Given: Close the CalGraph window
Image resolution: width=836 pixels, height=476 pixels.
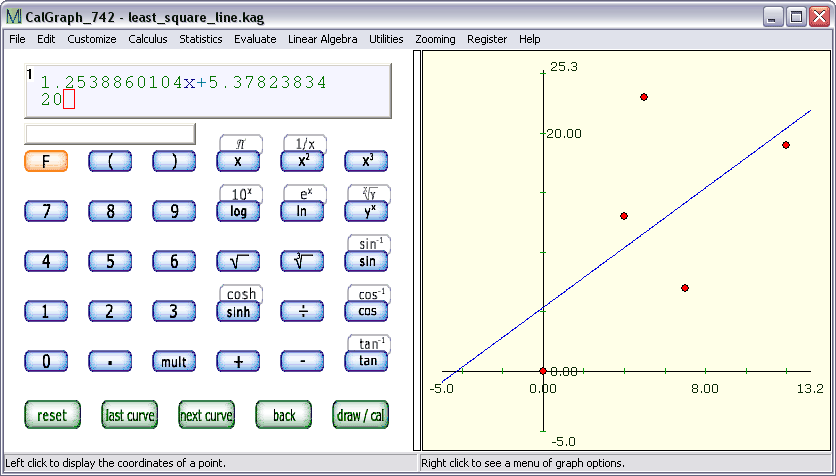Looking at the screenshot, I should pyautogui.click(x=819, y=17).
